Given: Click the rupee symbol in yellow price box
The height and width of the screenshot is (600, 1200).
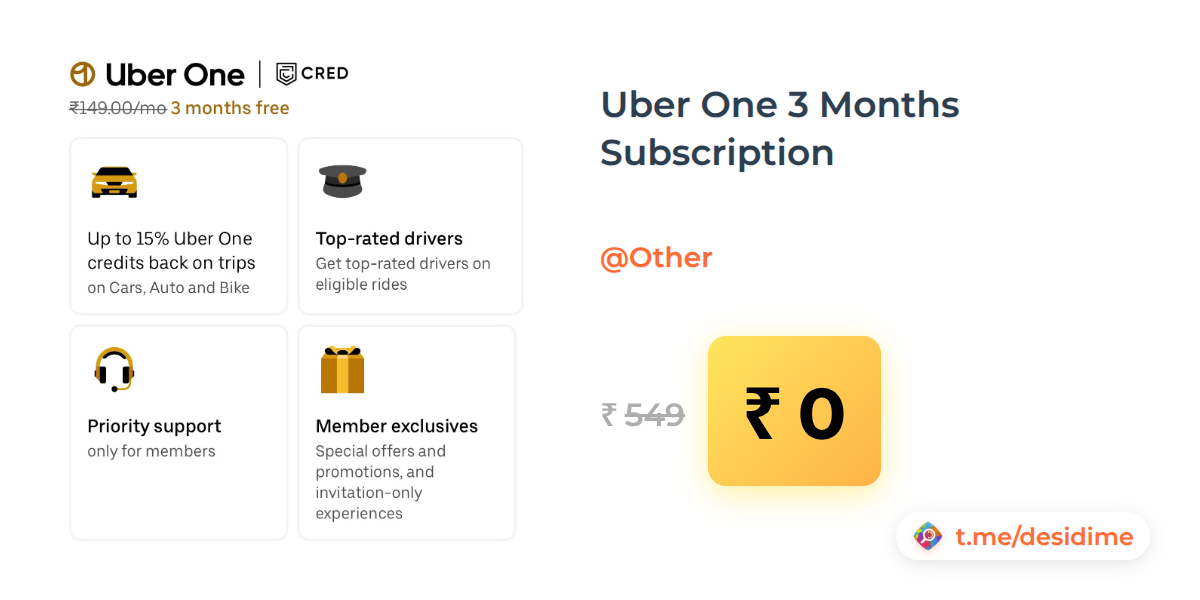Looking at the screenshot, I should (762, 413).
